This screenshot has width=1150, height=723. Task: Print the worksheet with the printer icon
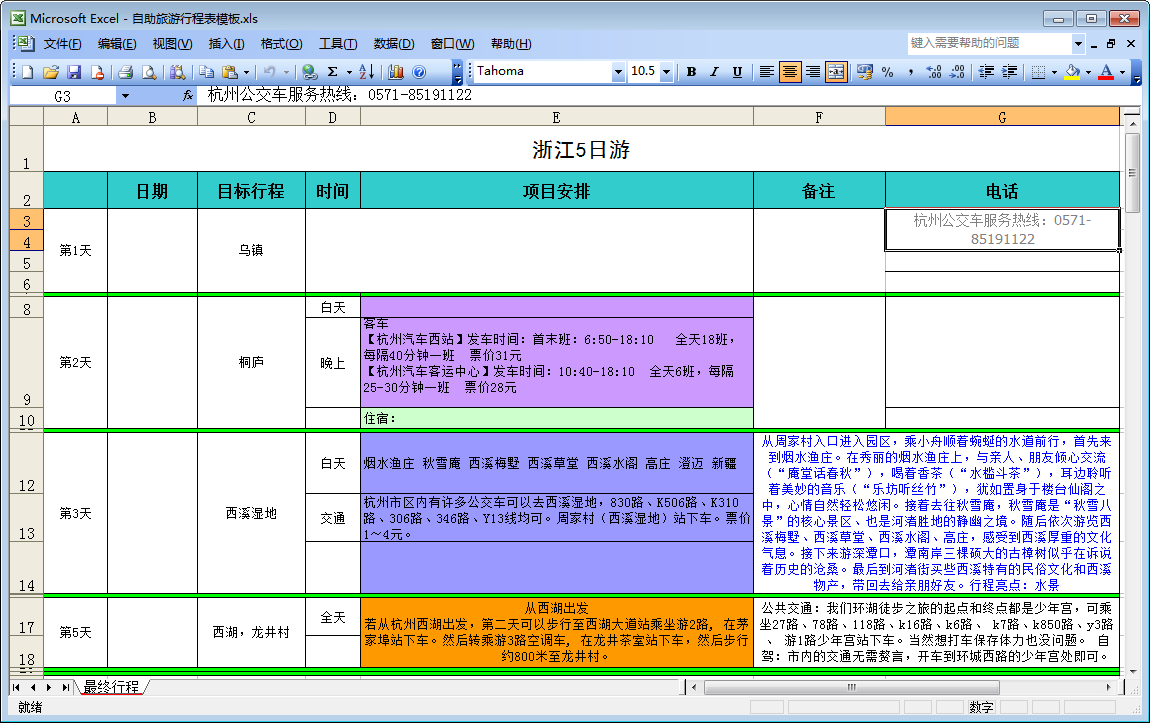pos(125,72)
